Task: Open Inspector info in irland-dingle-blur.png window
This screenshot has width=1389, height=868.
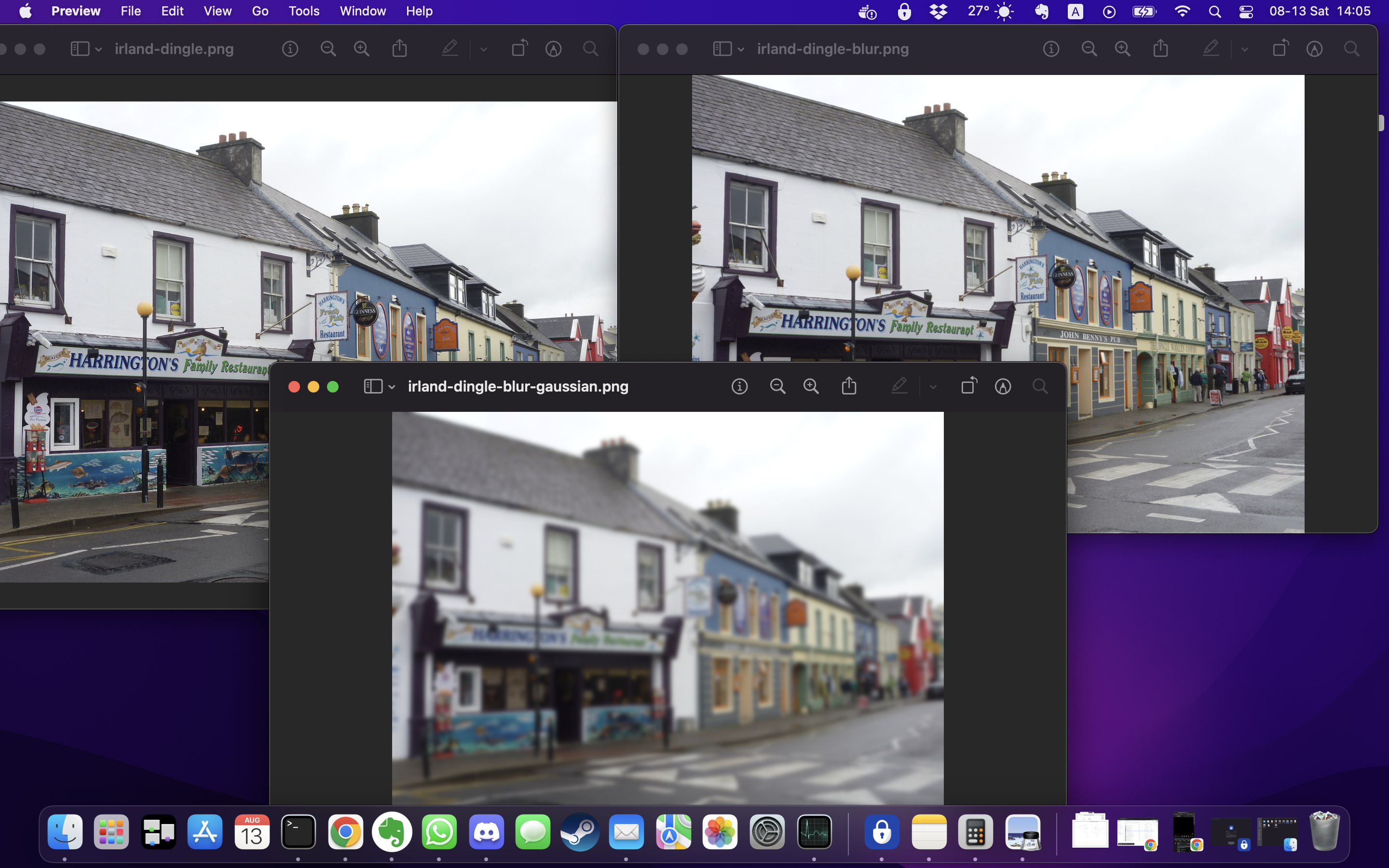Action: click(1051, 49)
